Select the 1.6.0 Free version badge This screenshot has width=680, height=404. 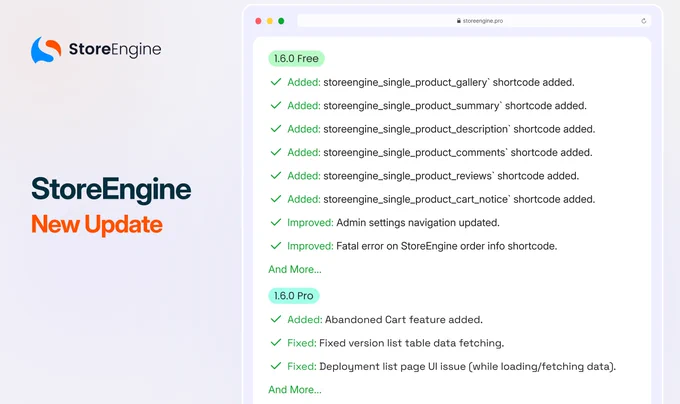[x=296, y=59]
